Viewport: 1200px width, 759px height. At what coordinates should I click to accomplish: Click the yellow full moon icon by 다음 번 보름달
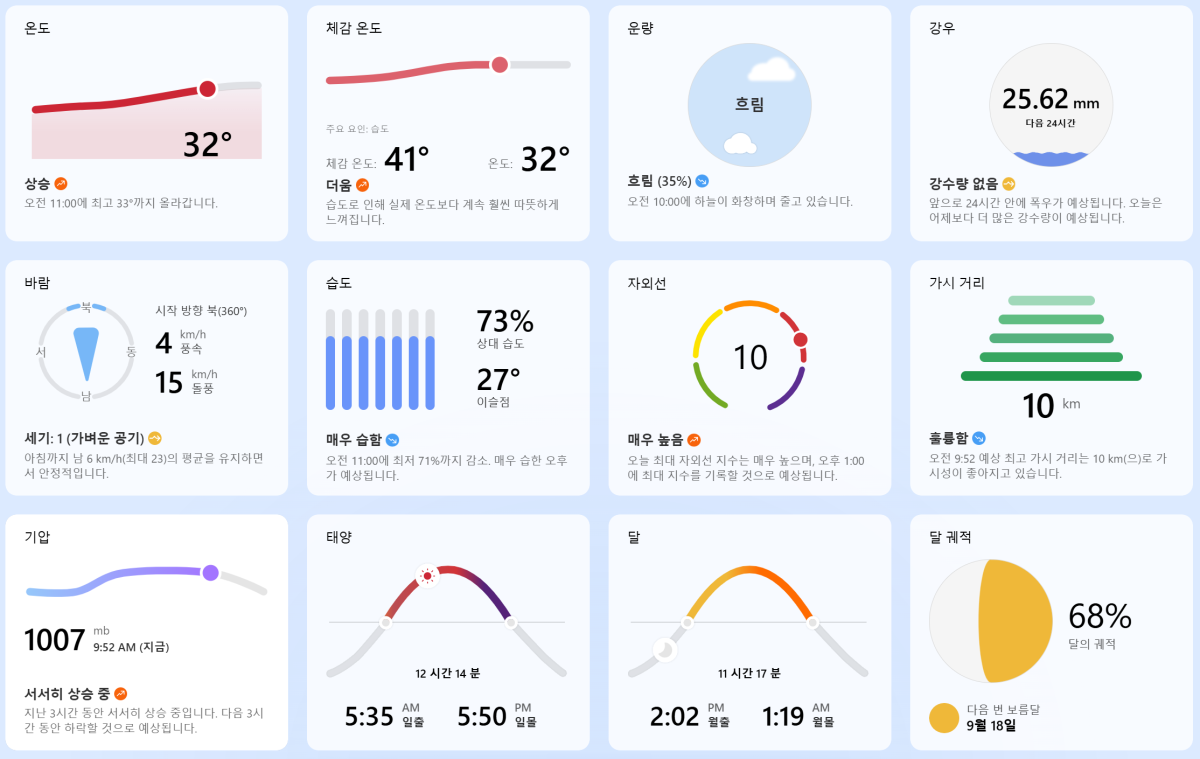[944, 718]
